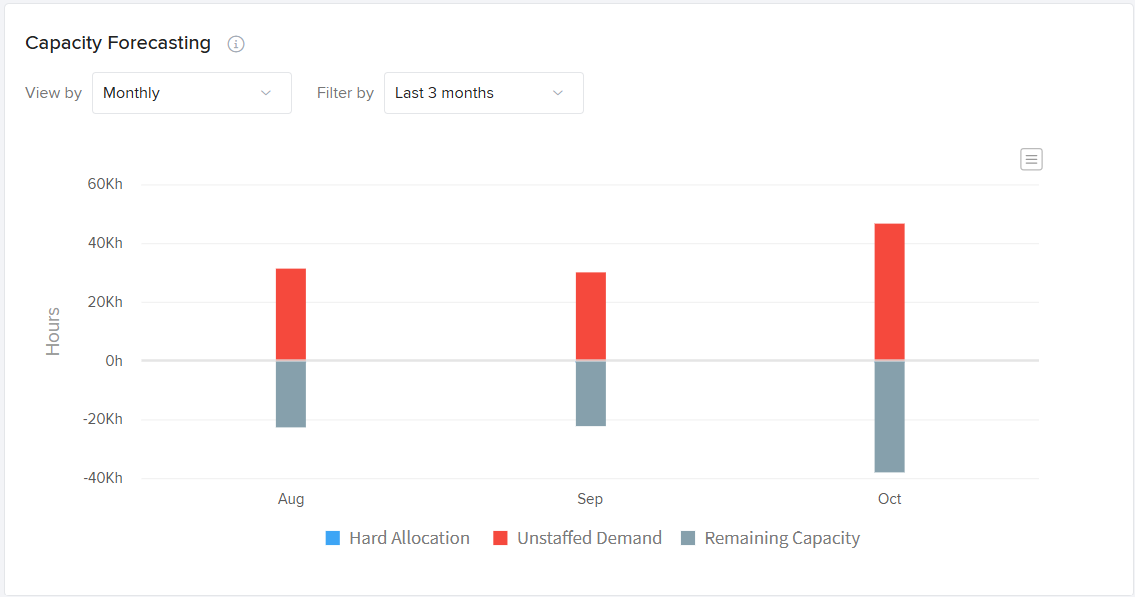This screenshot has height=597, width=1135.
Task: Click the gray Remaining Capacity legend square
Action: point(688,538)
